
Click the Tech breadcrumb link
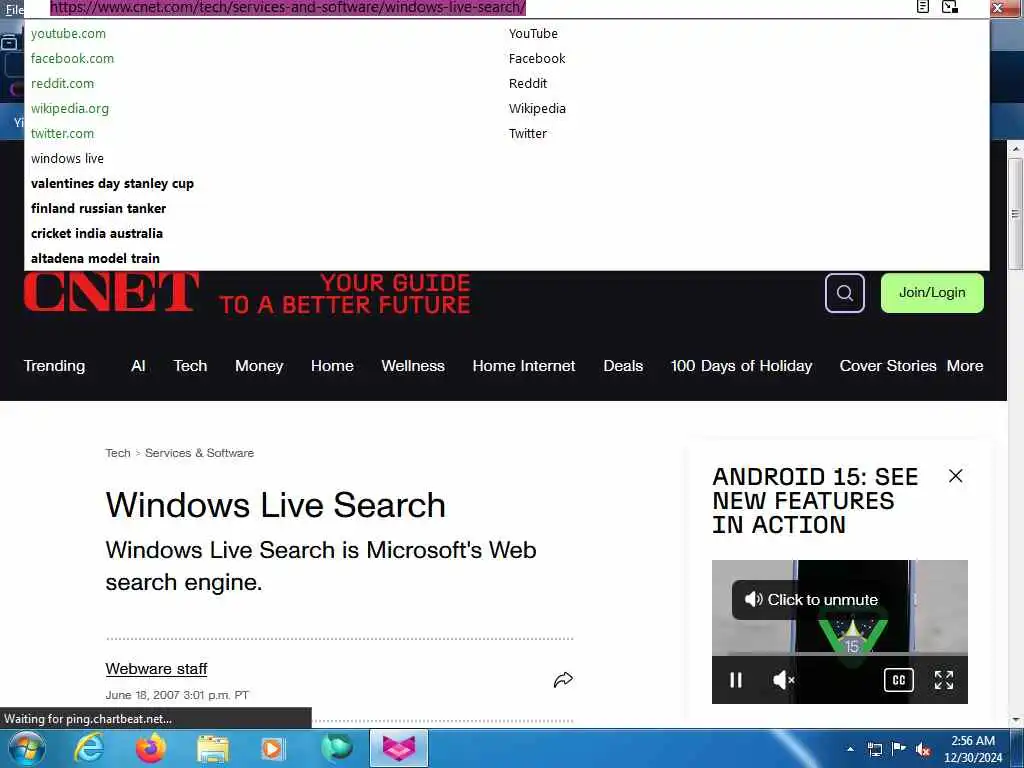coord(118,453)
